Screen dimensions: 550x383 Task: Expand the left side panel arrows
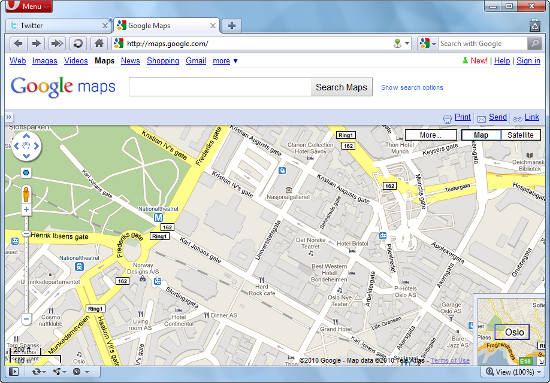pos(9,117)
